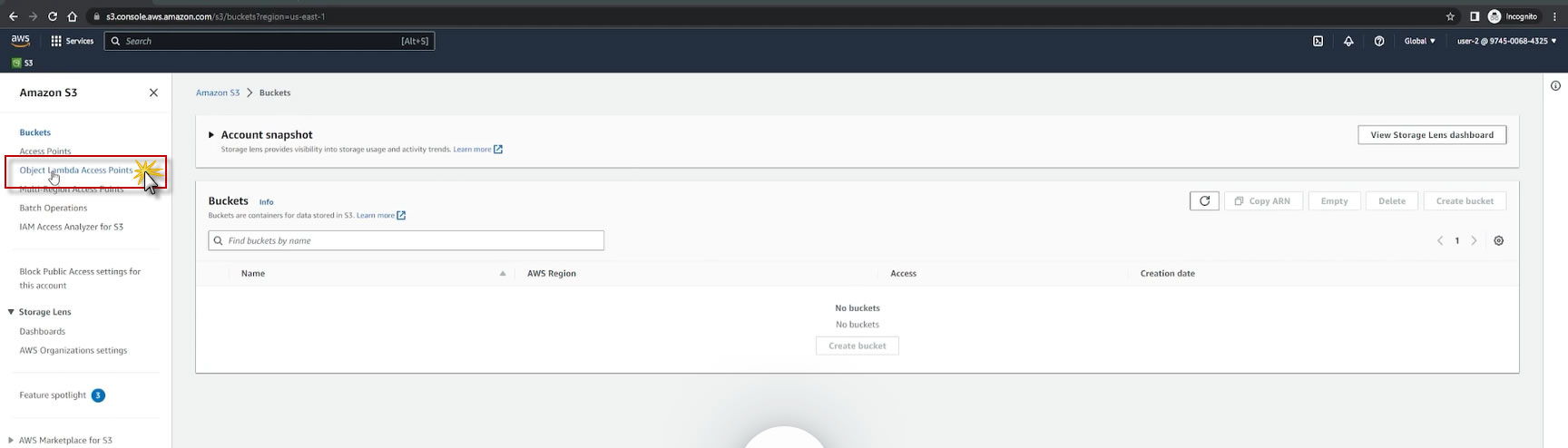Open Block Public Access settings for this account
The image size is (1568, 448).
pyautogui.click(x=80, y=278)
